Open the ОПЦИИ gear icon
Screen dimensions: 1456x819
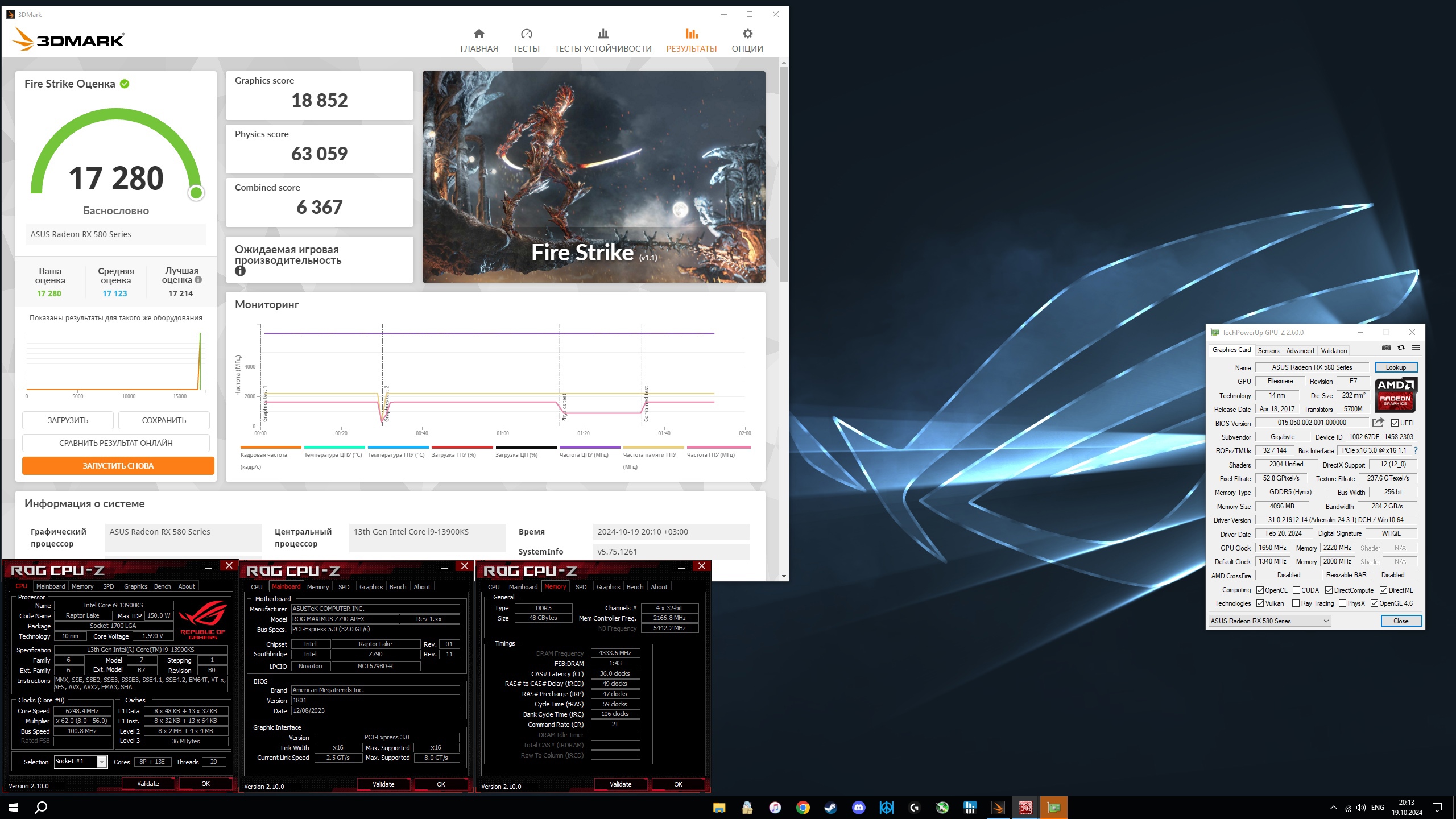tap(747, 34)
